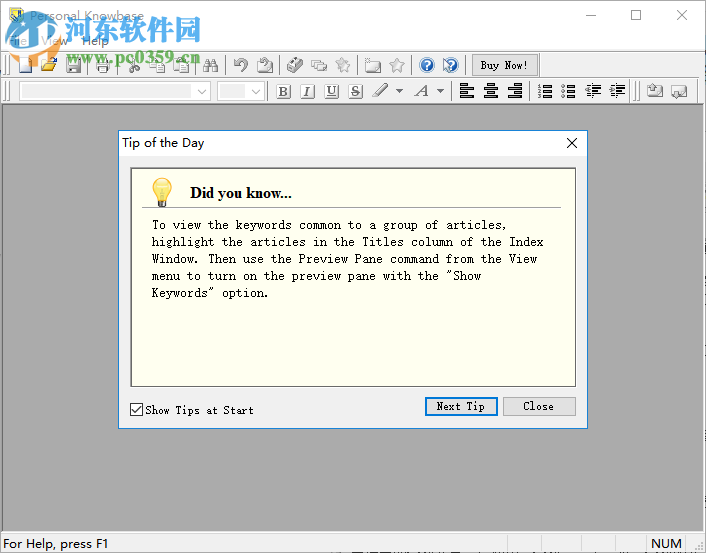Viewport: 706px width, 553px height.
Task: Click the Undo arrow icon
Action: tap(241, 66)
